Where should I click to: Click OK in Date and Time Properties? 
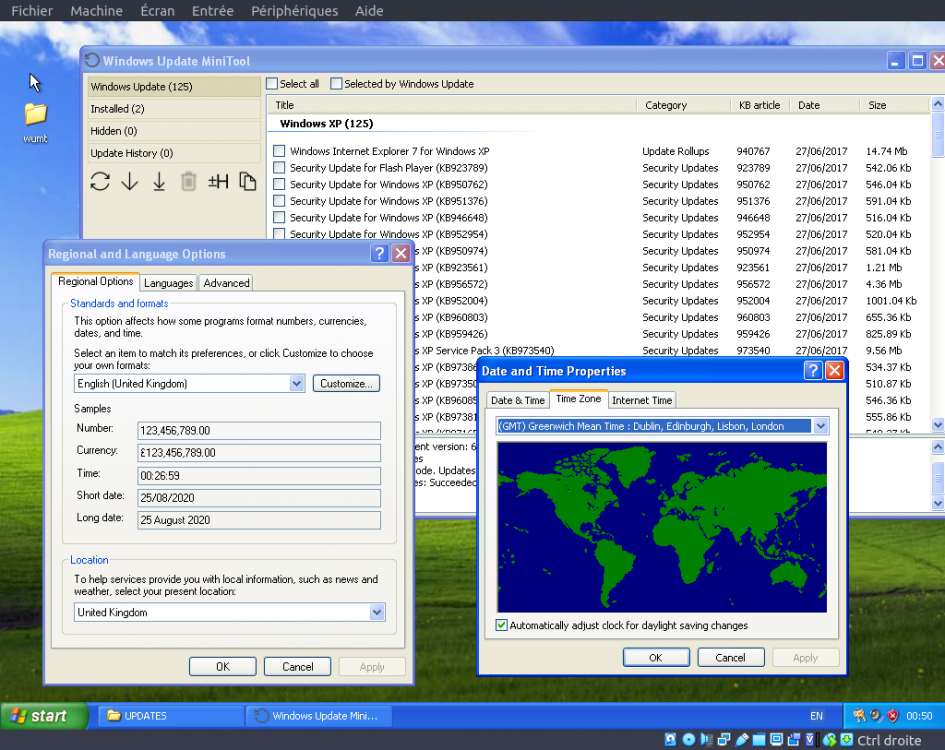[655, 658]
